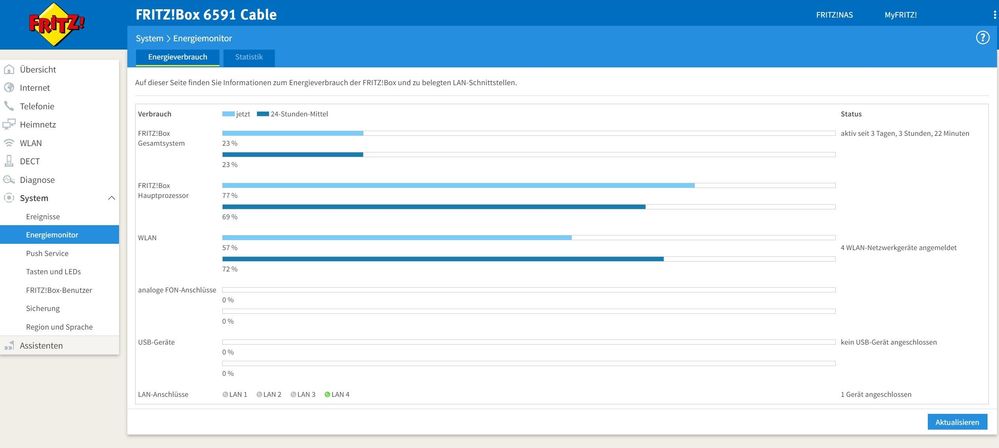Click the Assistenten wizard icon
The width and height of the screenshot is (999, 448).
[9, 345]
